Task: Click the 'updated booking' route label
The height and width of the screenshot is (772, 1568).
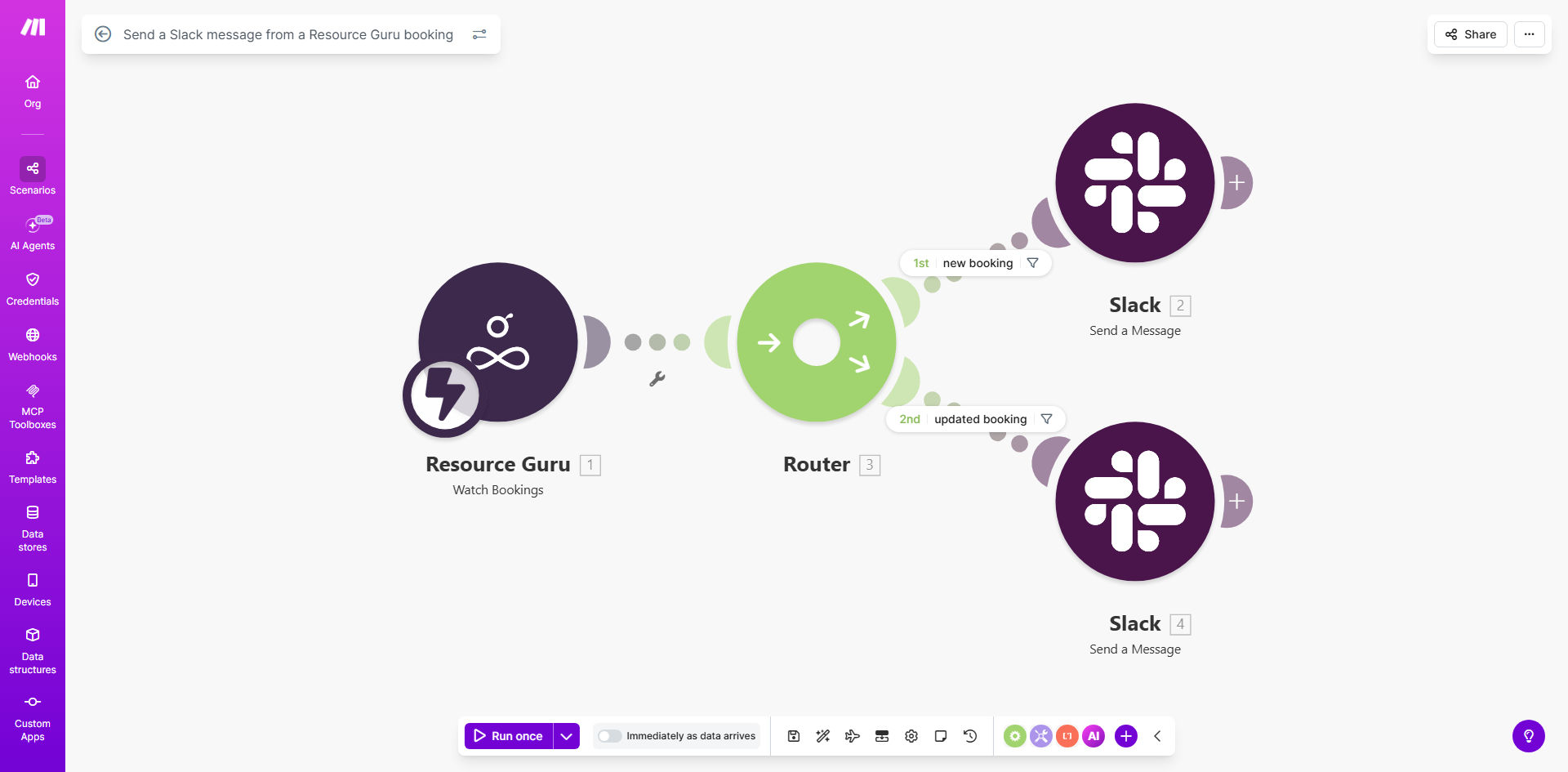Action: point(980,419)
